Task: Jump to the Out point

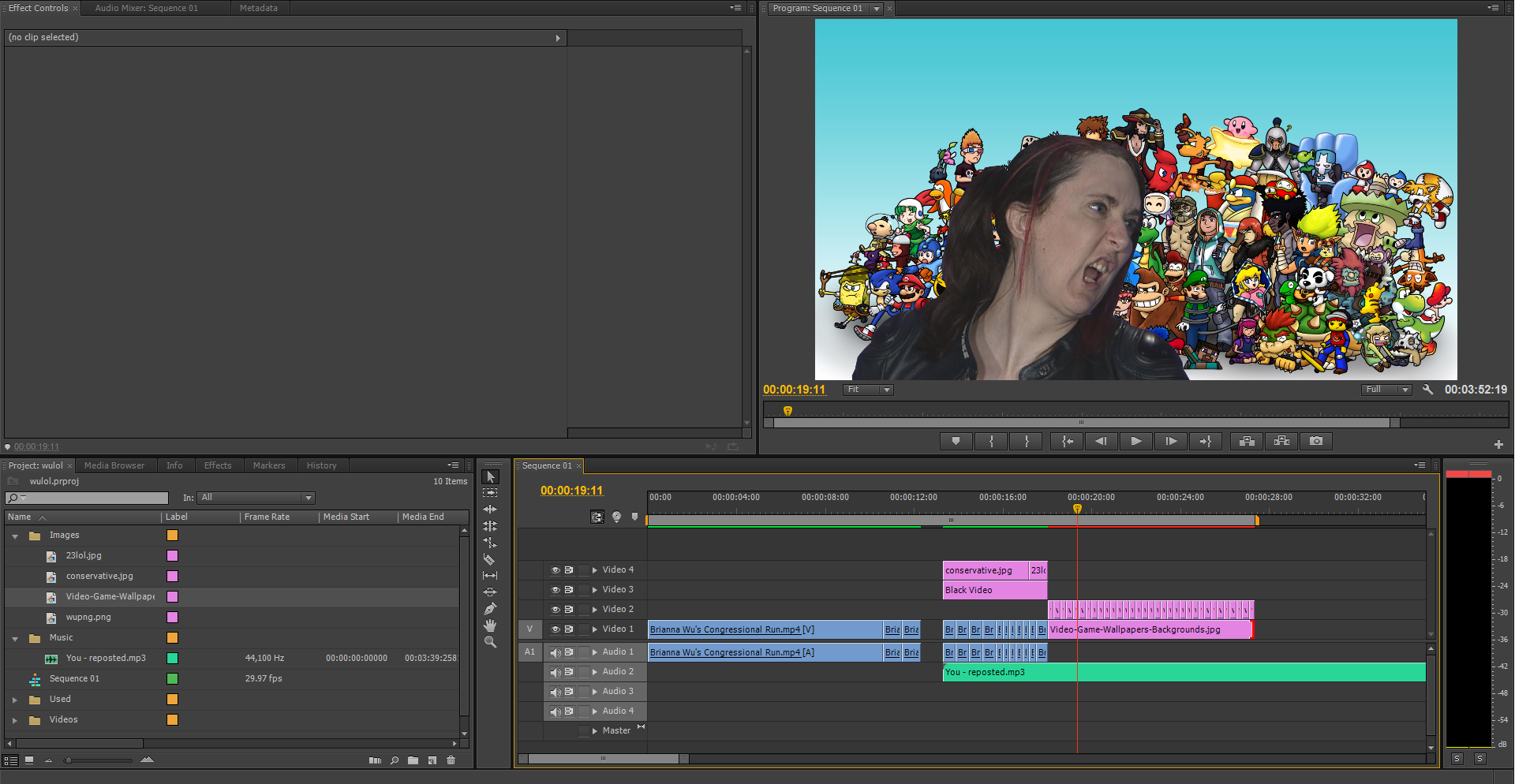Action: coord(1205,442)
